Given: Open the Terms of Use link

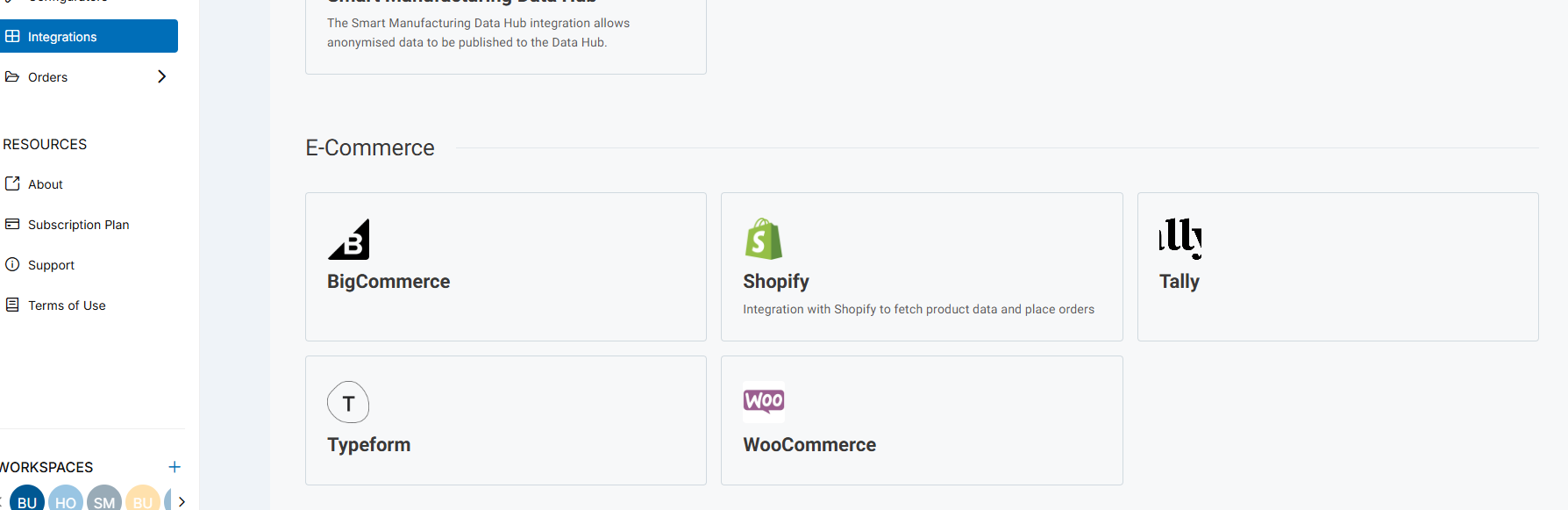Looking at the screenshot, I should coord(67,305).
